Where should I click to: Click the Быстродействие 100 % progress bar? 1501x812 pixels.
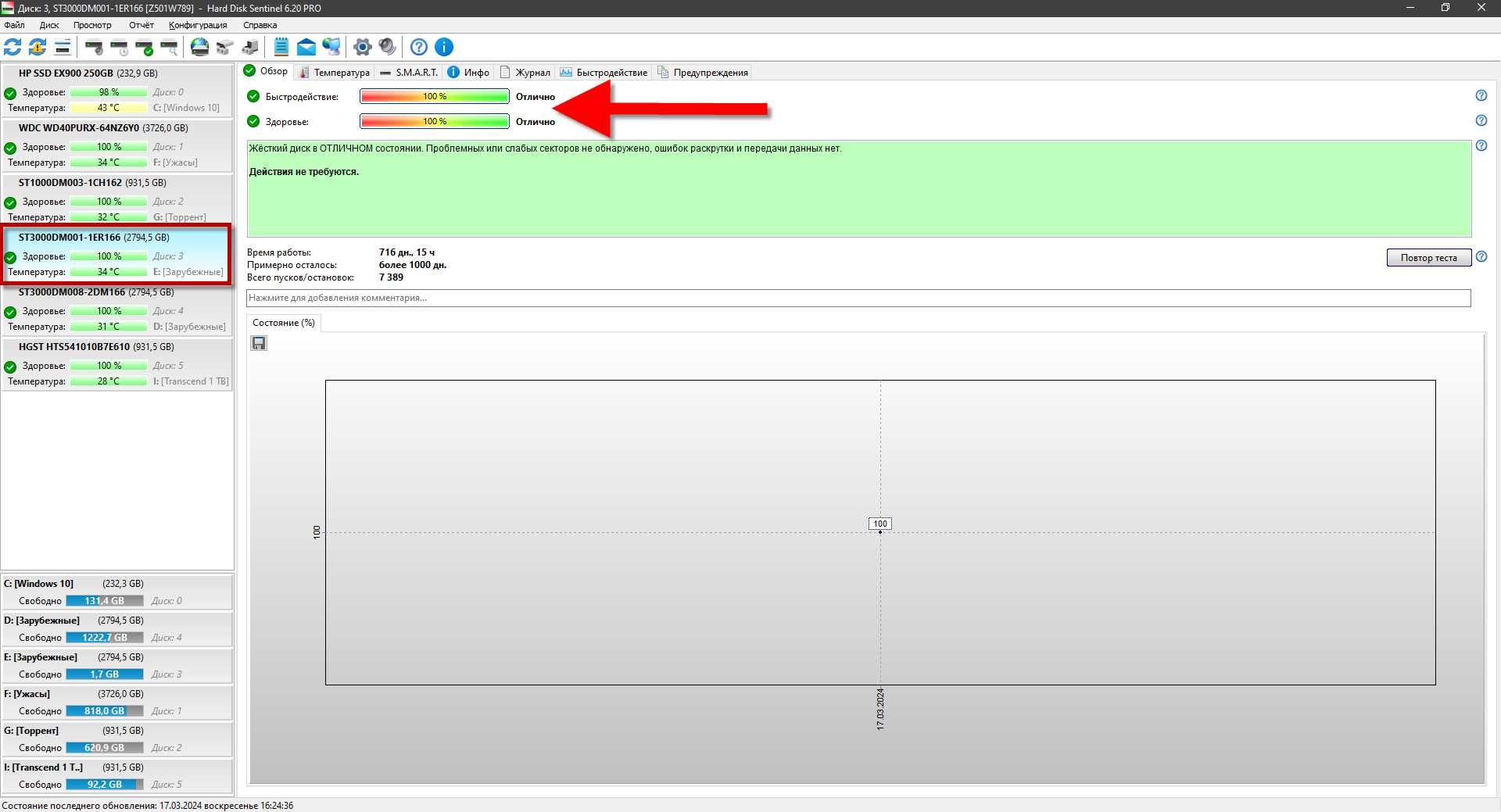pos(435,96)
